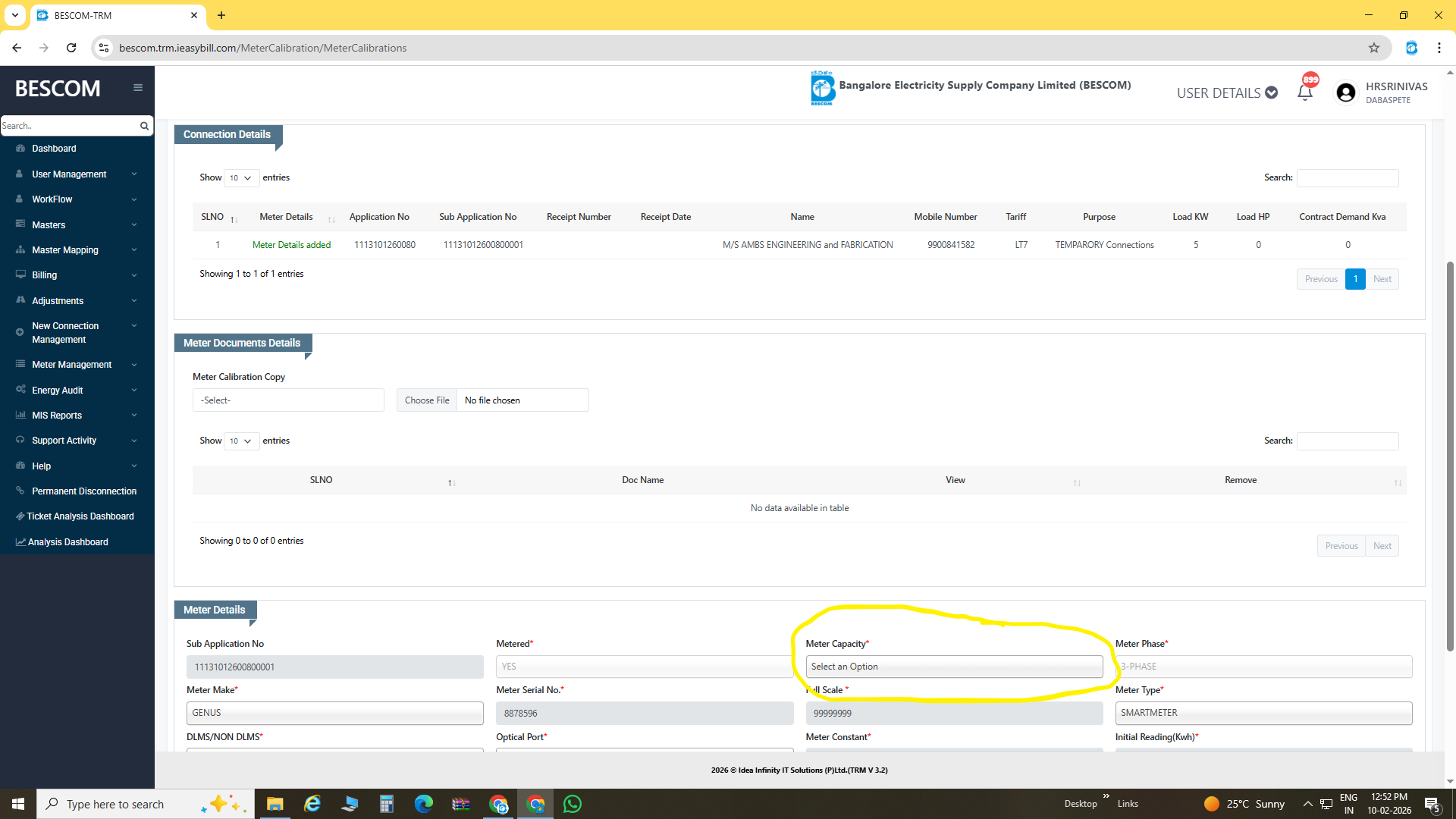The height and width of the screenshot is (819, 1456).
Task: Open WhatsApp from the taskbar
Action: tap(573, 804)
